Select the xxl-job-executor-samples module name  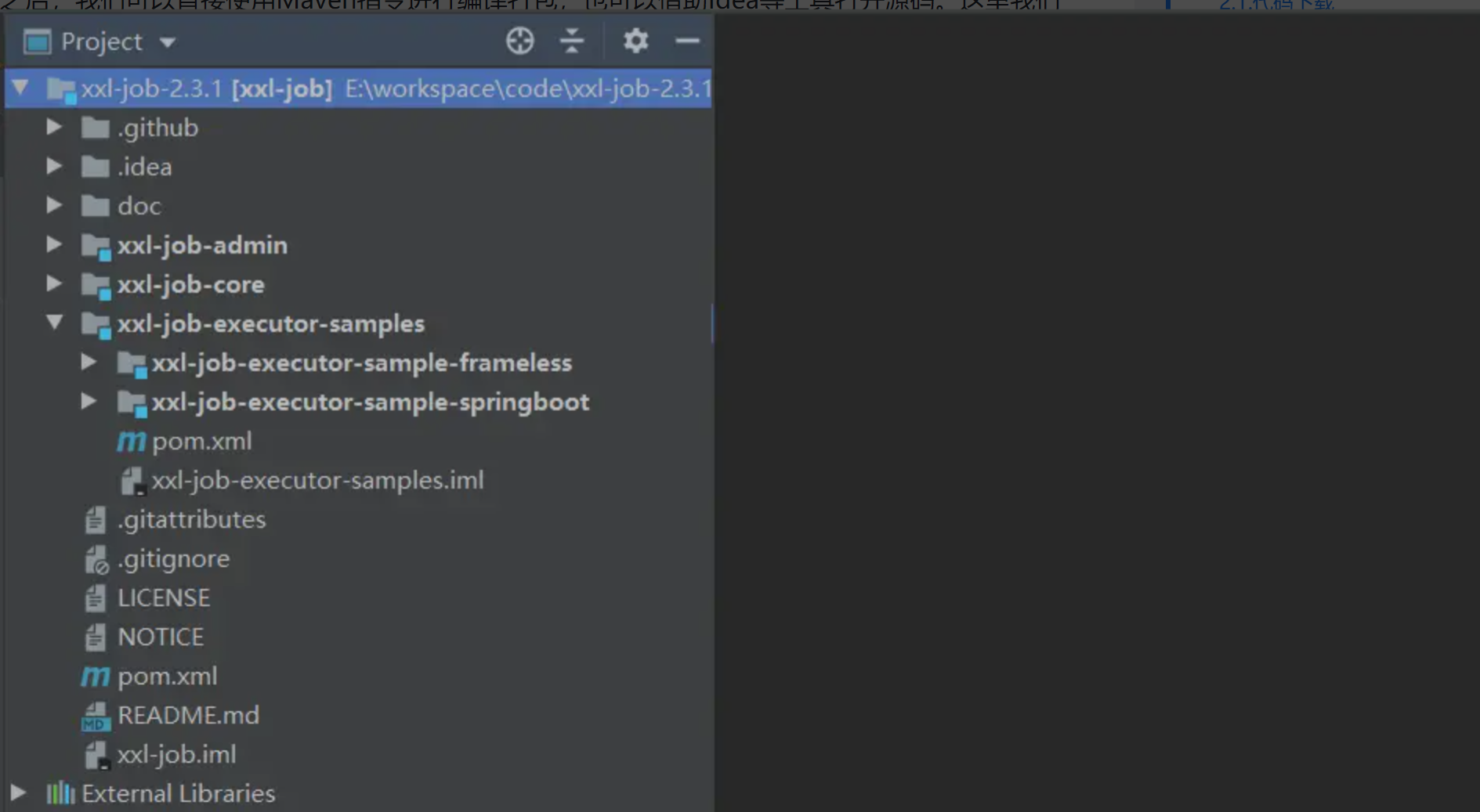(270, 323)
